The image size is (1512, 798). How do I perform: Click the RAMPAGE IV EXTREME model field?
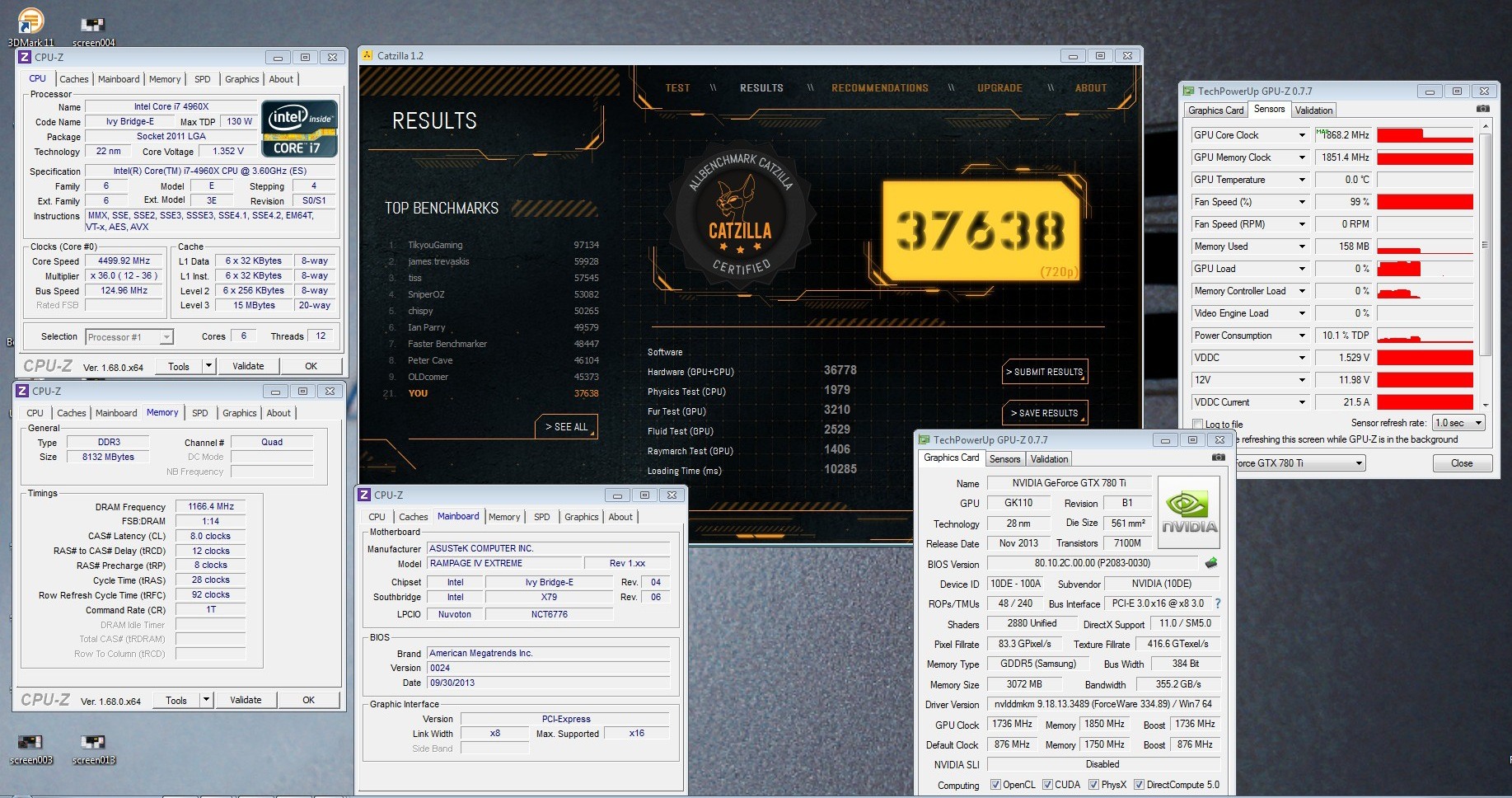(x=503, y=563)
